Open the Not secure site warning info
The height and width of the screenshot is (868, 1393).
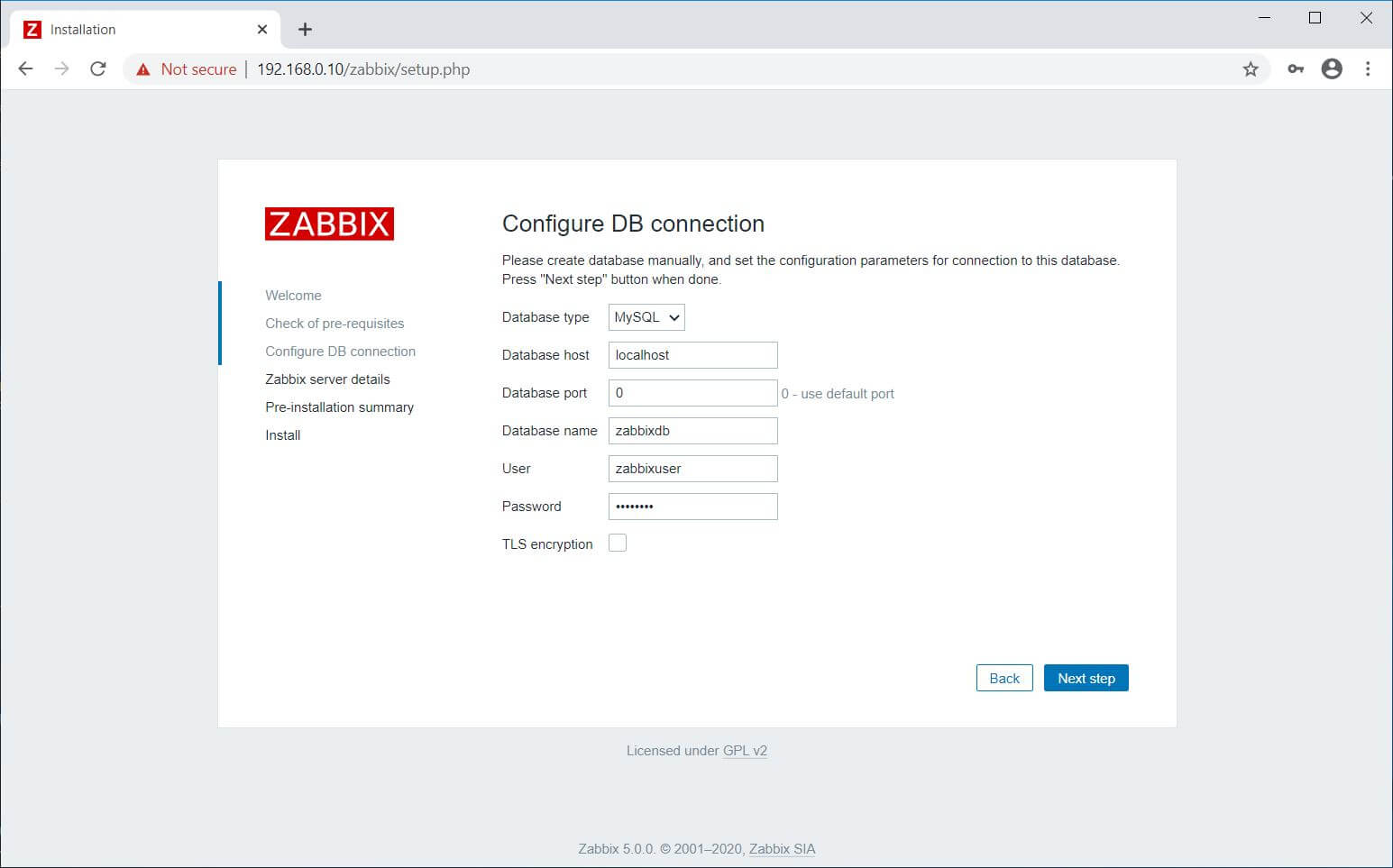pyautogui.click(x=186, y=69)
